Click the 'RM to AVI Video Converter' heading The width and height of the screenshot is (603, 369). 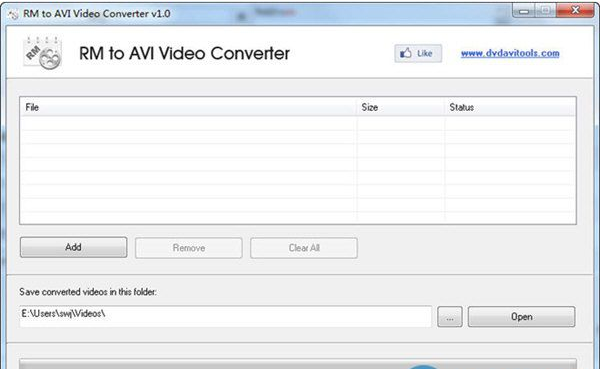click(x=184, y=53)
